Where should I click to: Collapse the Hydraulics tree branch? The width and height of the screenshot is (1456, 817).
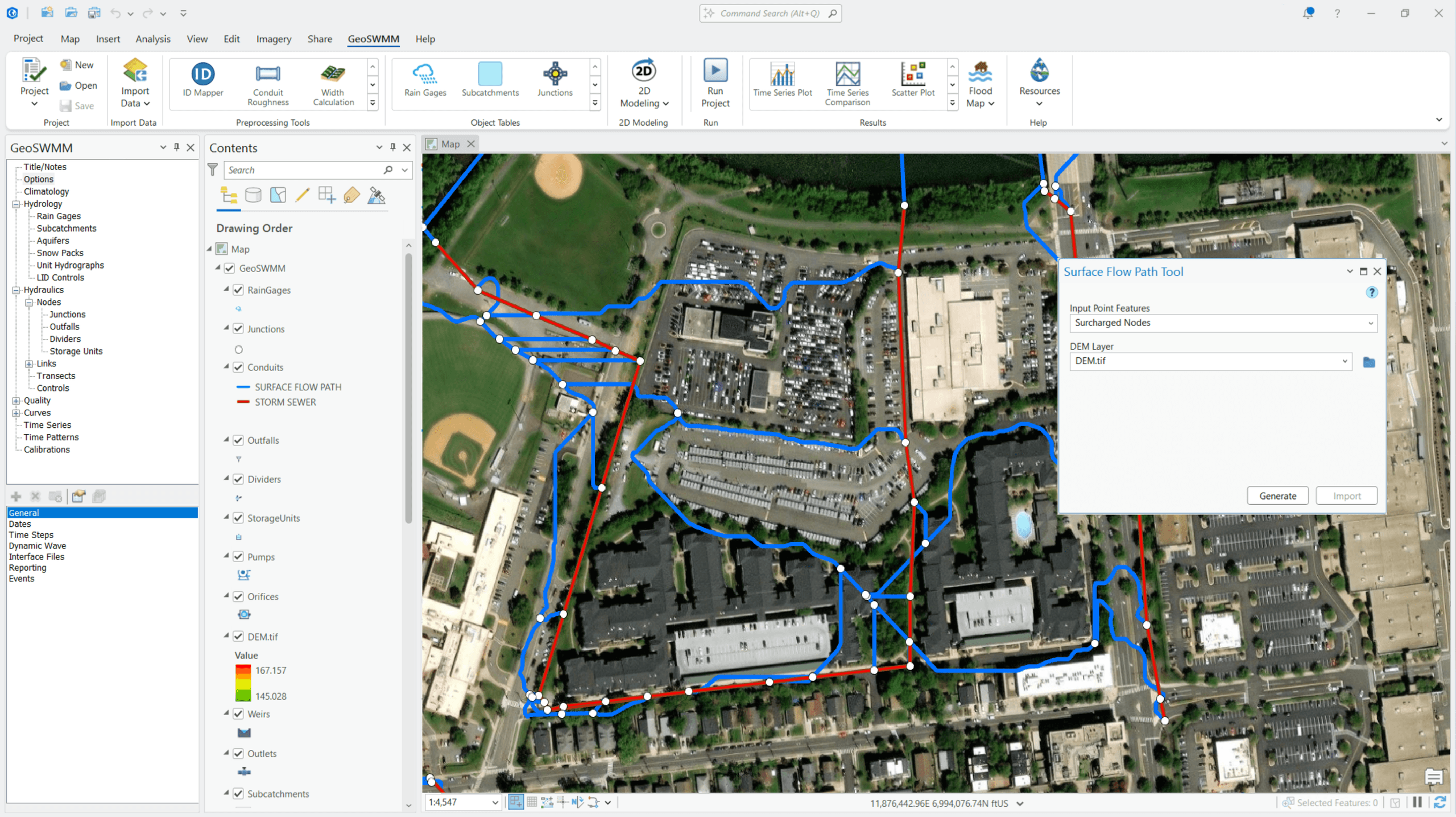tap(15, 290)
